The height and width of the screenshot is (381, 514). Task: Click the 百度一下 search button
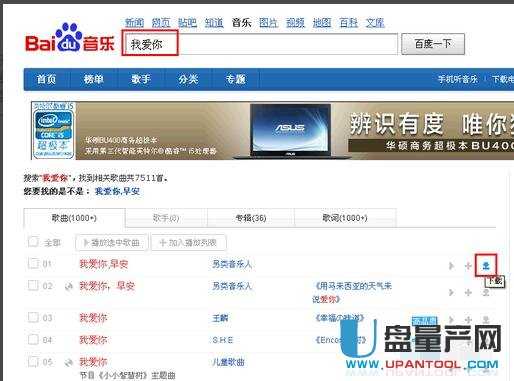(433, 44)
